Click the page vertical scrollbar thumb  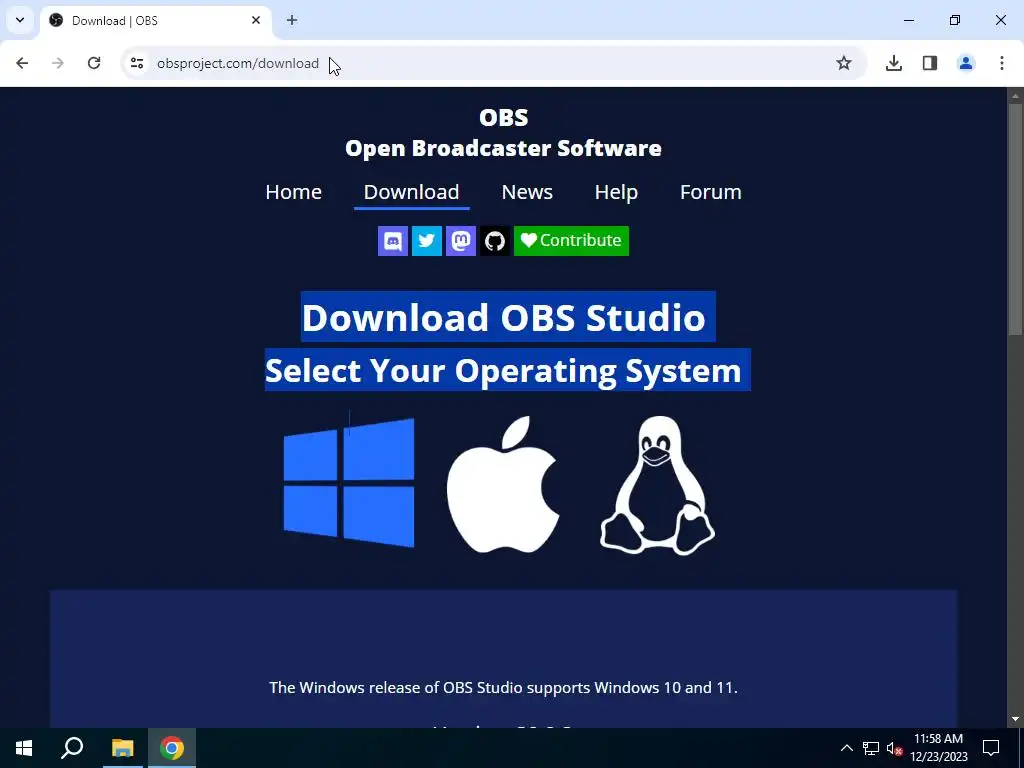pos(1016,219)
